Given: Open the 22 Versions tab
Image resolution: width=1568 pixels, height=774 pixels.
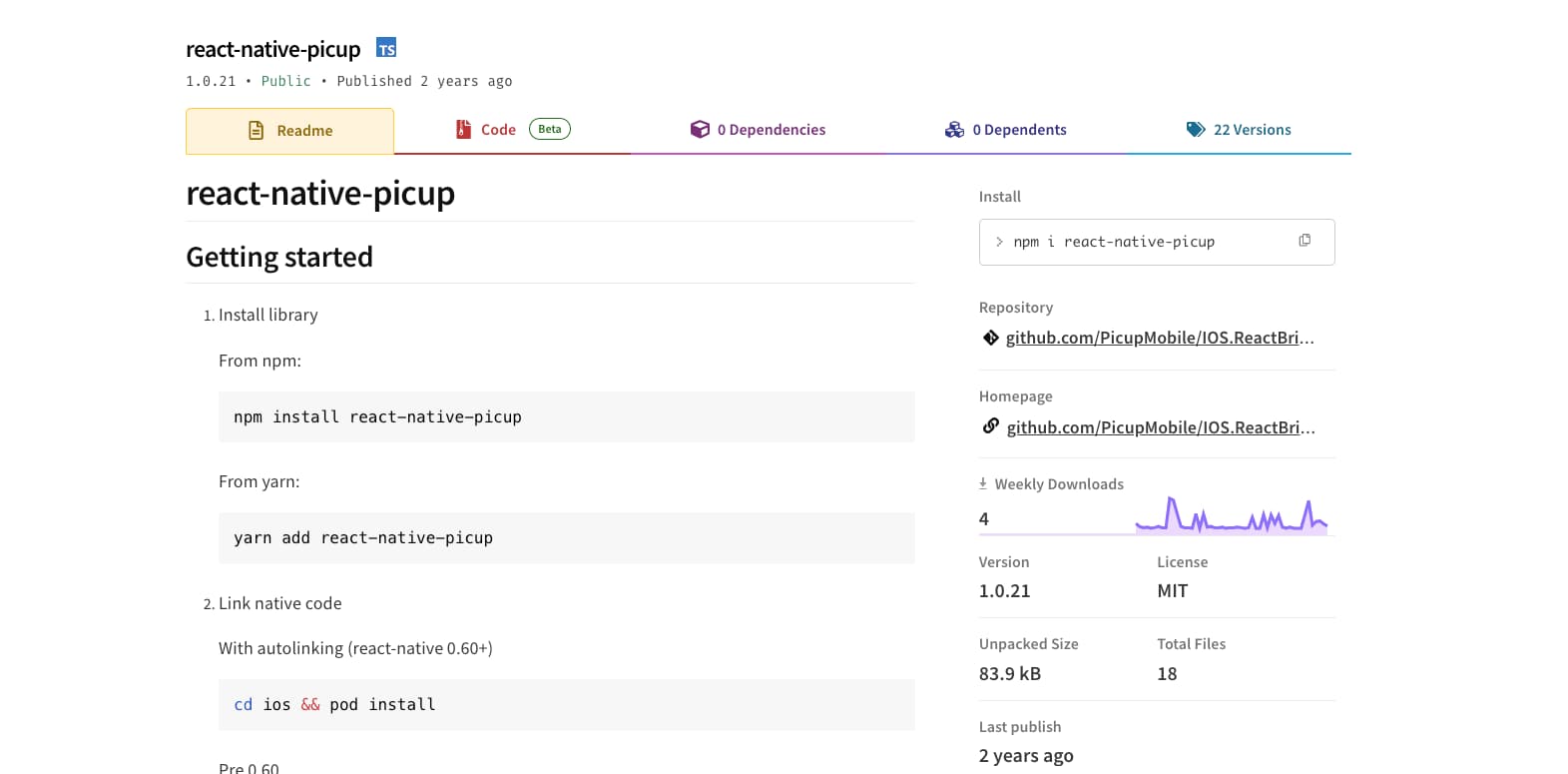Looking at the screenshot, I should [x=1239, y=130].
